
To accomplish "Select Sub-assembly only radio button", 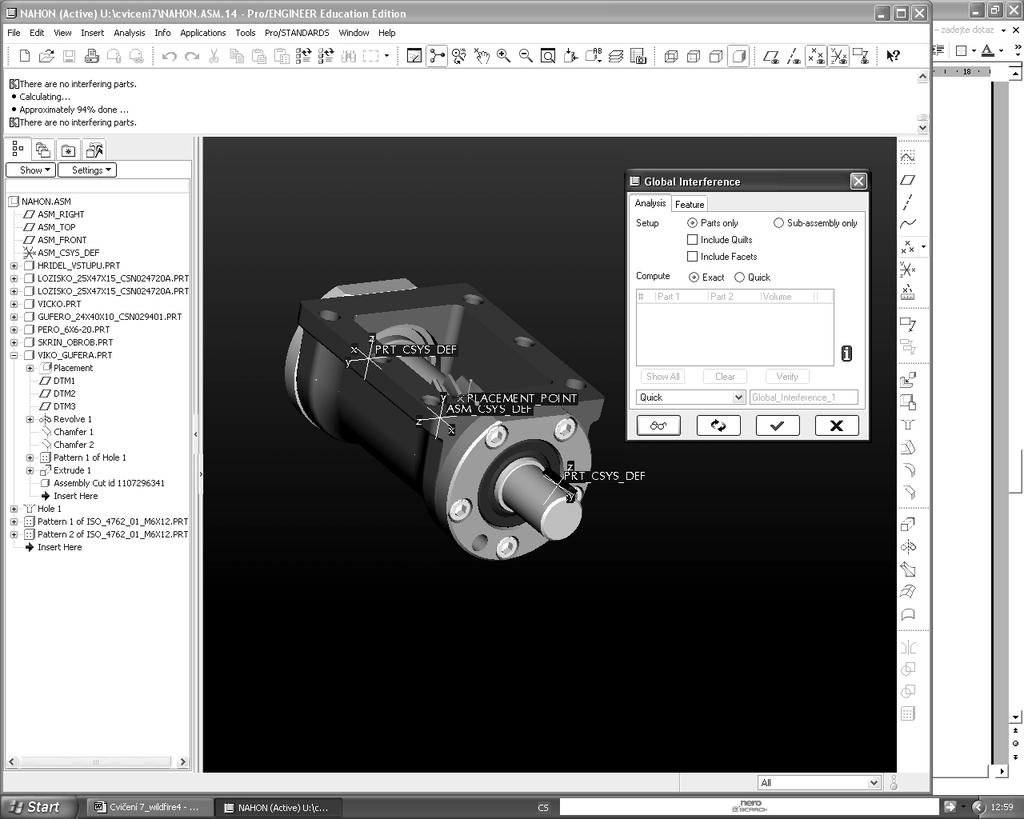I will coord(778,223).
